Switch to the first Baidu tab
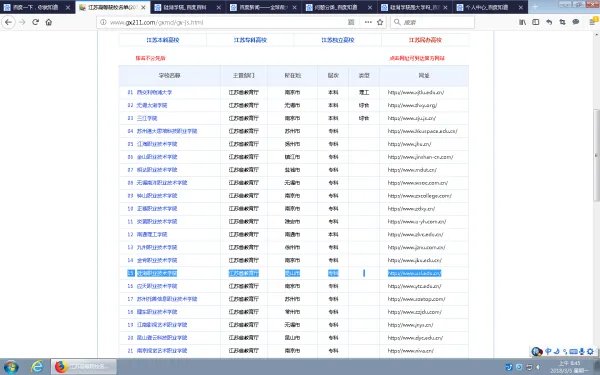The height and width of the screenshot is (375, 600). 38,7
